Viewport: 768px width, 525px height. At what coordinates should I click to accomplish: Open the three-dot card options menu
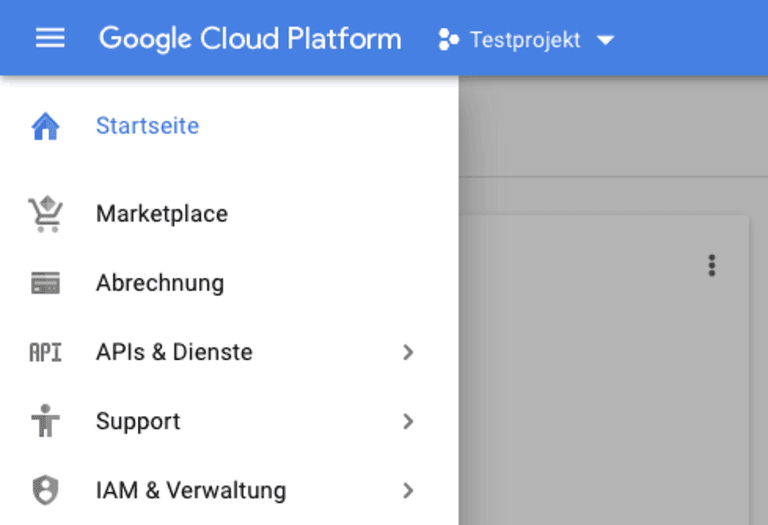pos(712,265)
